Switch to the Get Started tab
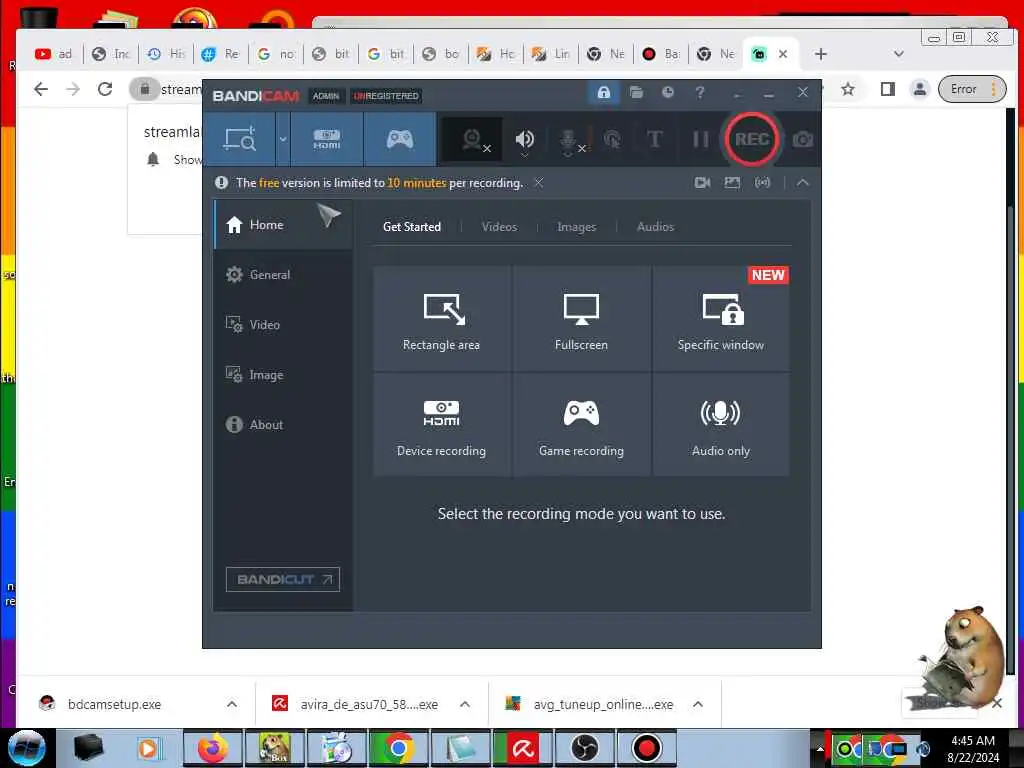This screenshot has height=768, width=1024. 411,227
